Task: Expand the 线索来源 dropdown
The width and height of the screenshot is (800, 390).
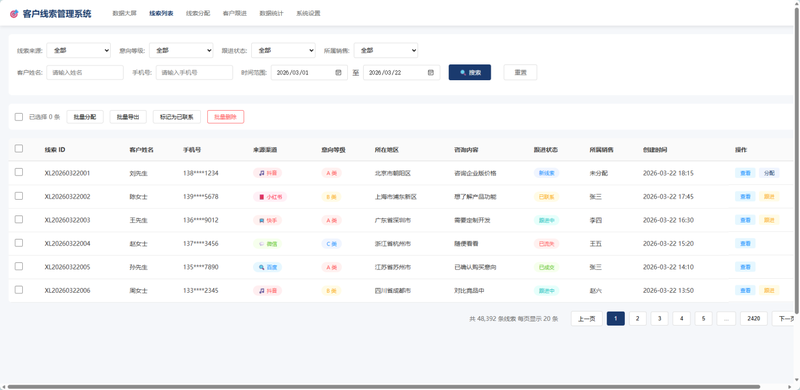Action: (x=79, y=50)
